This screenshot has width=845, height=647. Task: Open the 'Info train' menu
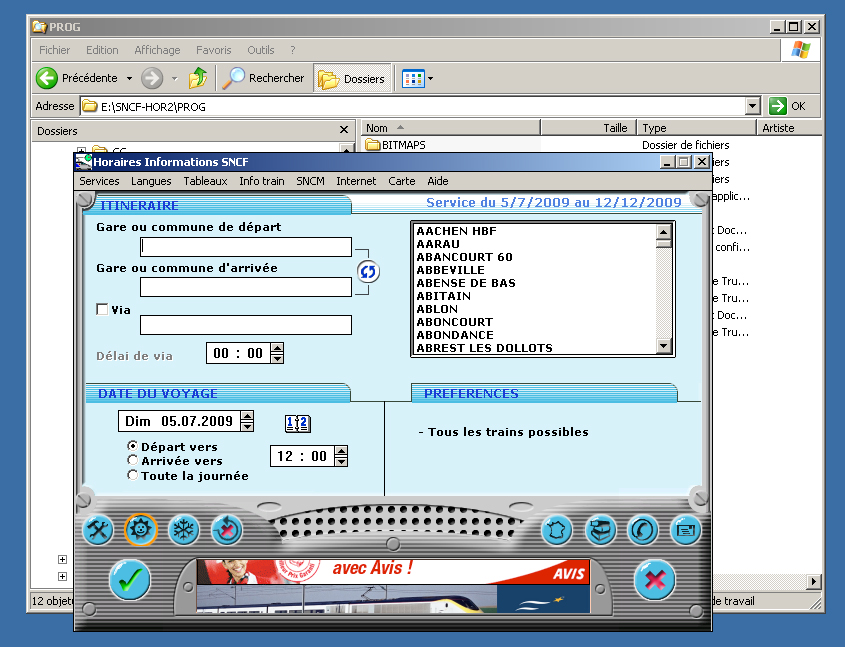click(262, 181)
